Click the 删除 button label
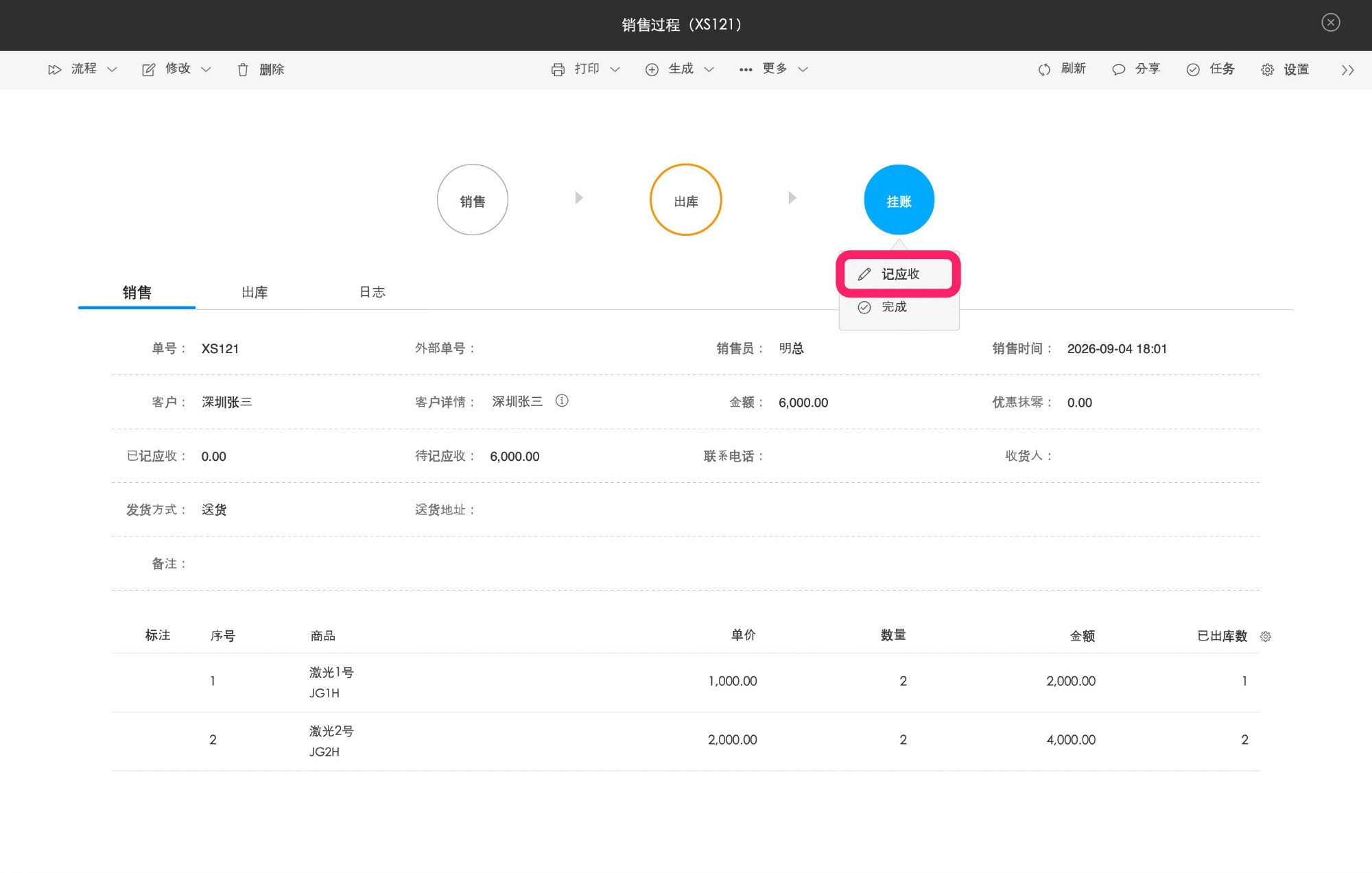Image resolution: width=1372 pixels, height=873 pixels. click(x=272, y=69)
